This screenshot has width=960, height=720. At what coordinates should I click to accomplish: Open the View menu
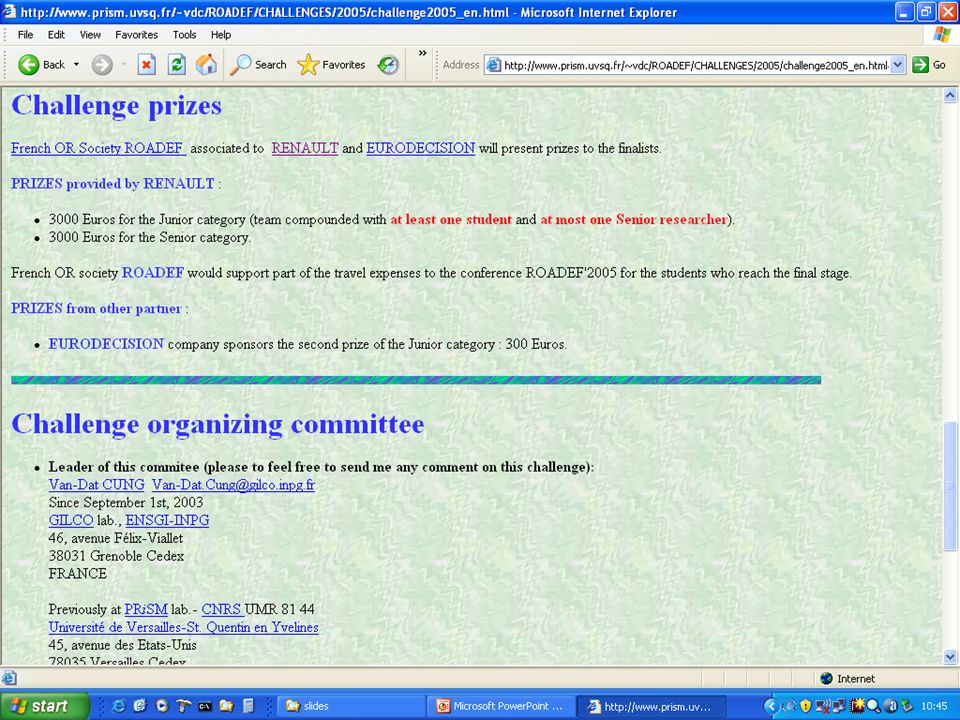pos(90,35)
